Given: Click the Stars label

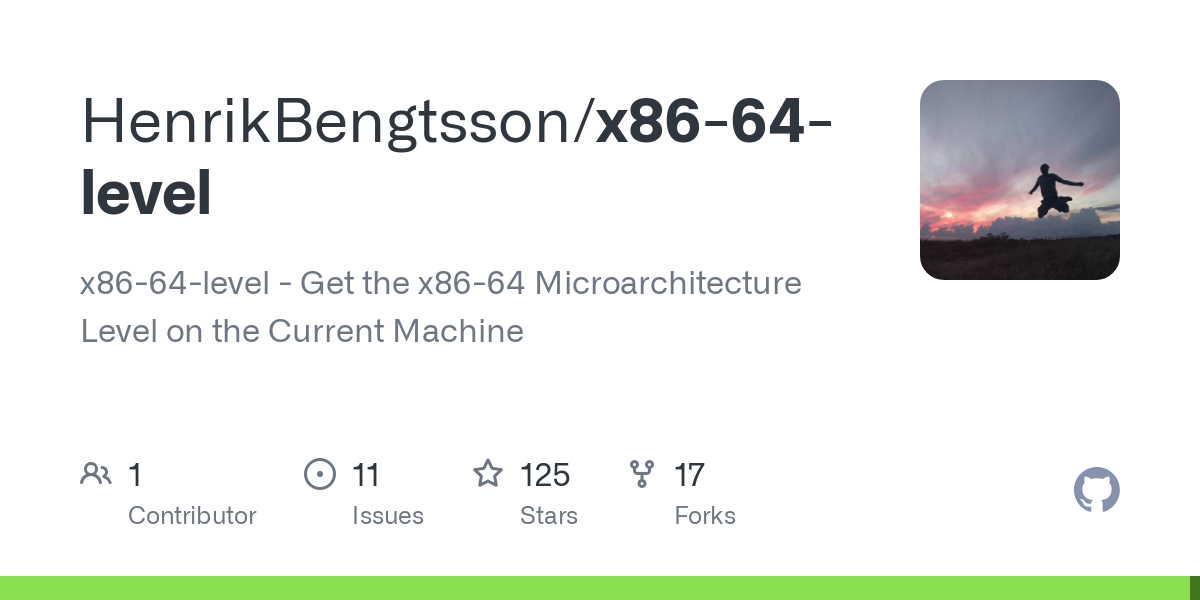Looking at the screenshot, I should (x=549, y=516).
